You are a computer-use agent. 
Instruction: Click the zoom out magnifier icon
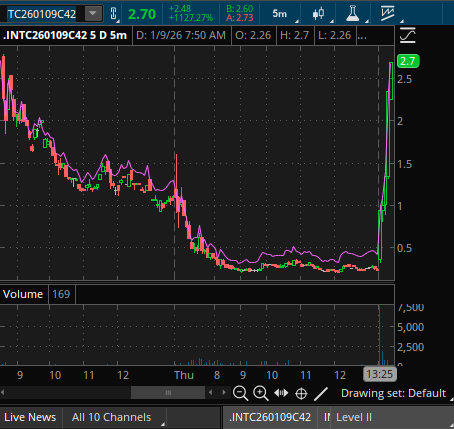[240, 393]
